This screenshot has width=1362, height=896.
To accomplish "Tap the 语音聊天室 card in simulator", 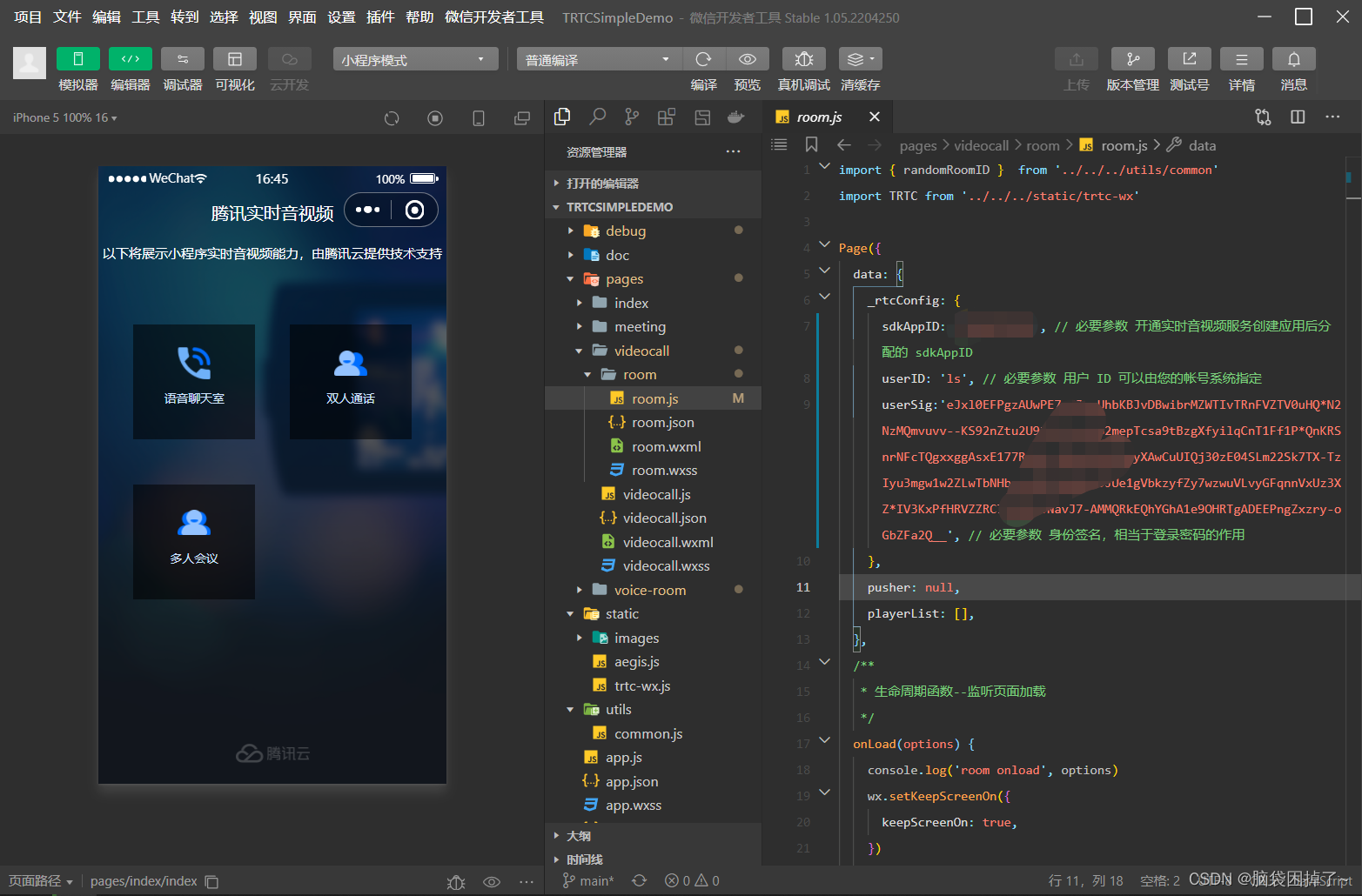I will (x=194, y=381).
